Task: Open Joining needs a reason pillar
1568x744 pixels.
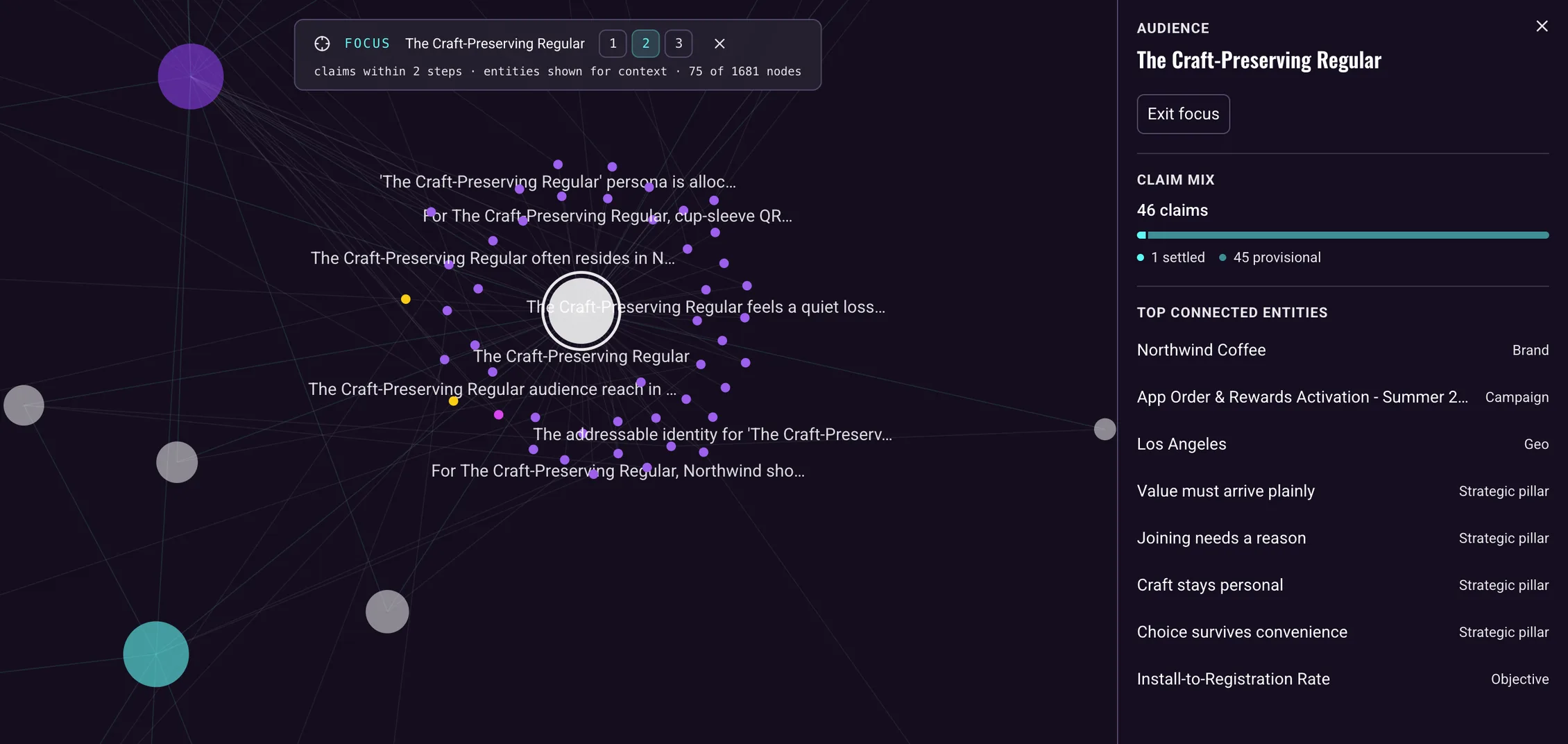Action: click(x=1343, y=538)
